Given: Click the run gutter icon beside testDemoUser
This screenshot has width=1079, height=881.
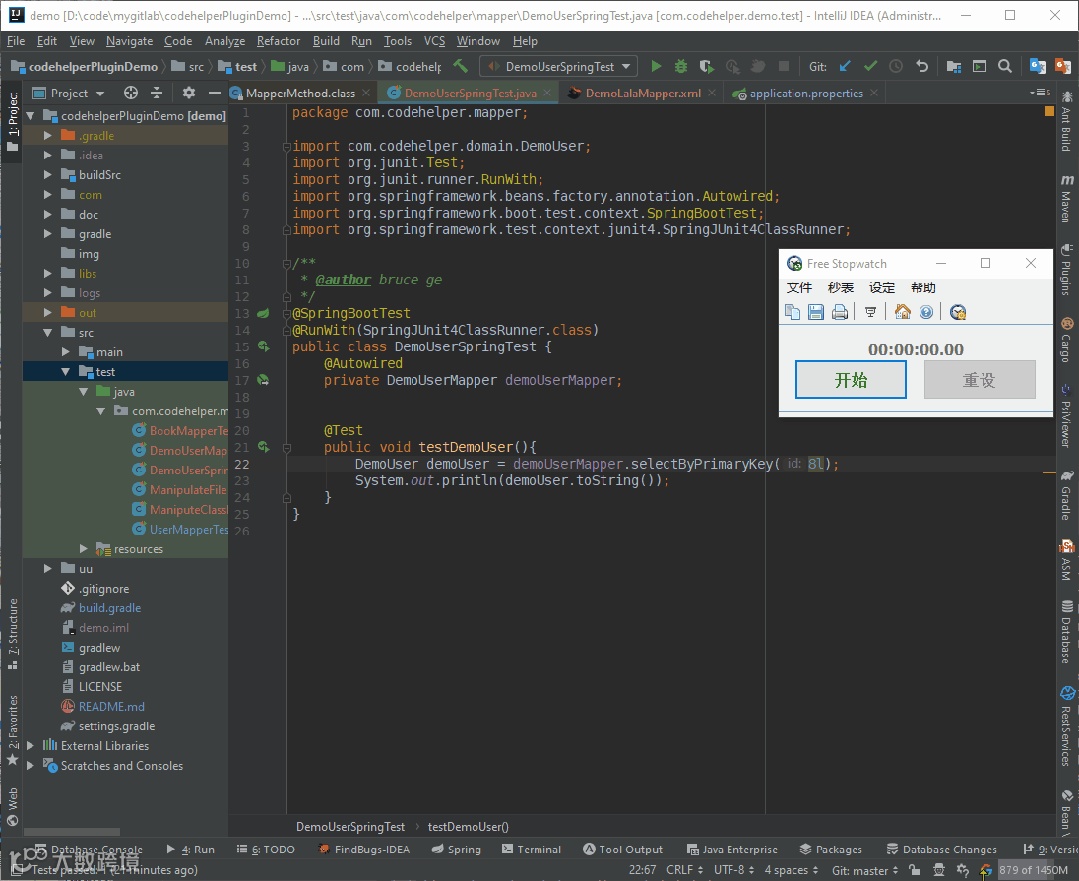Looking at the screenshot, I should click(x=264, y=447).
